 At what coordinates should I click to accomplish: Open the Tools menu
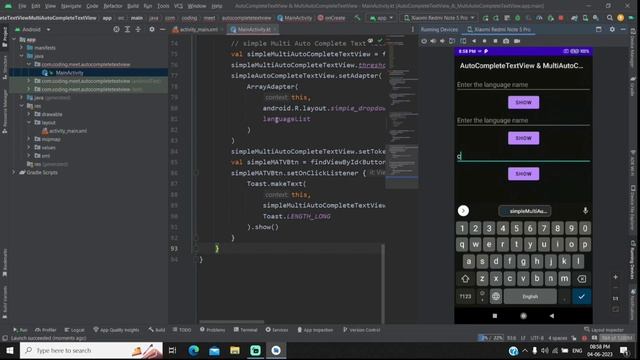163,6
